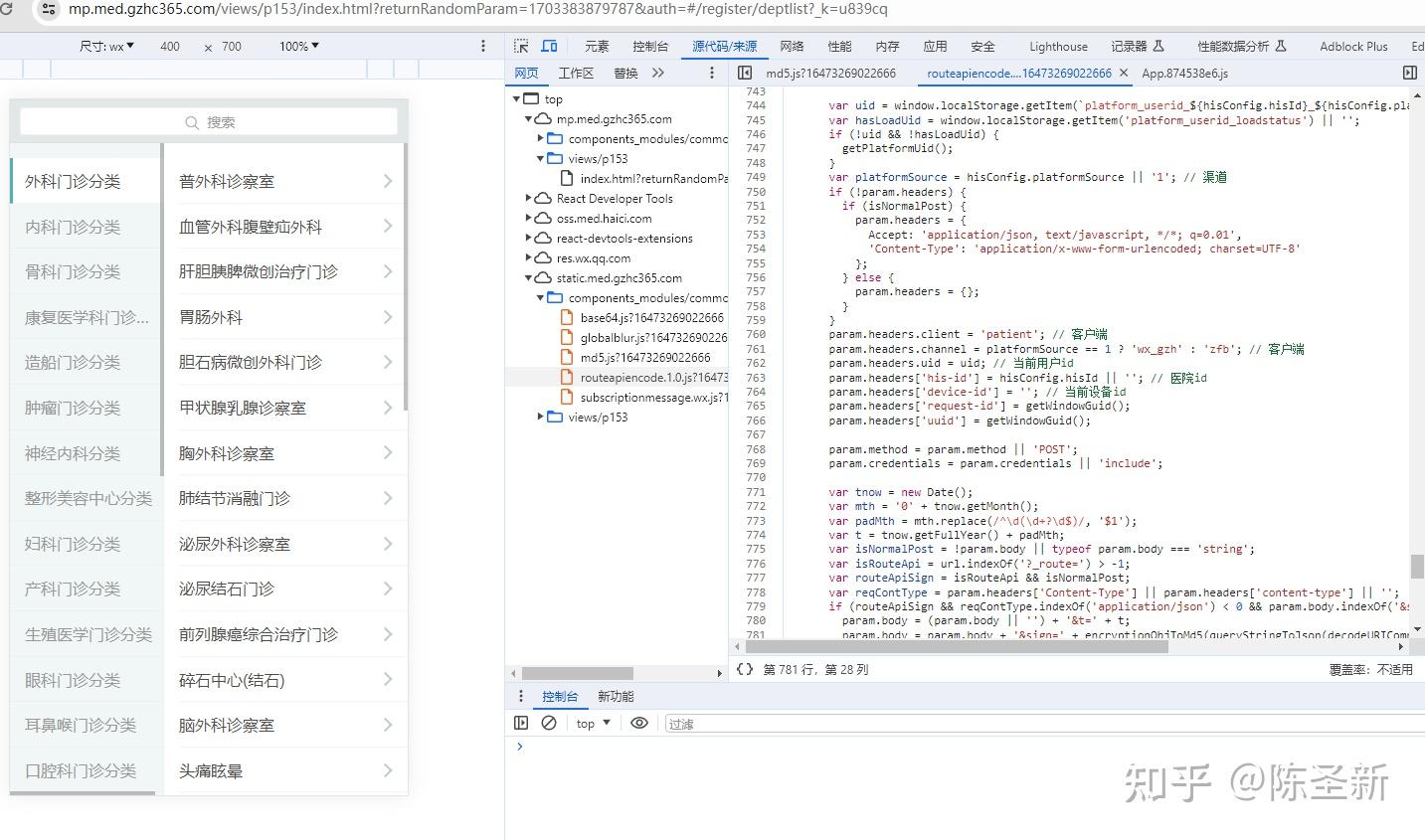Open the 应用 panel tab
Image resolution: width=1425 pixels, height=840 pixels.
point(935,46)
